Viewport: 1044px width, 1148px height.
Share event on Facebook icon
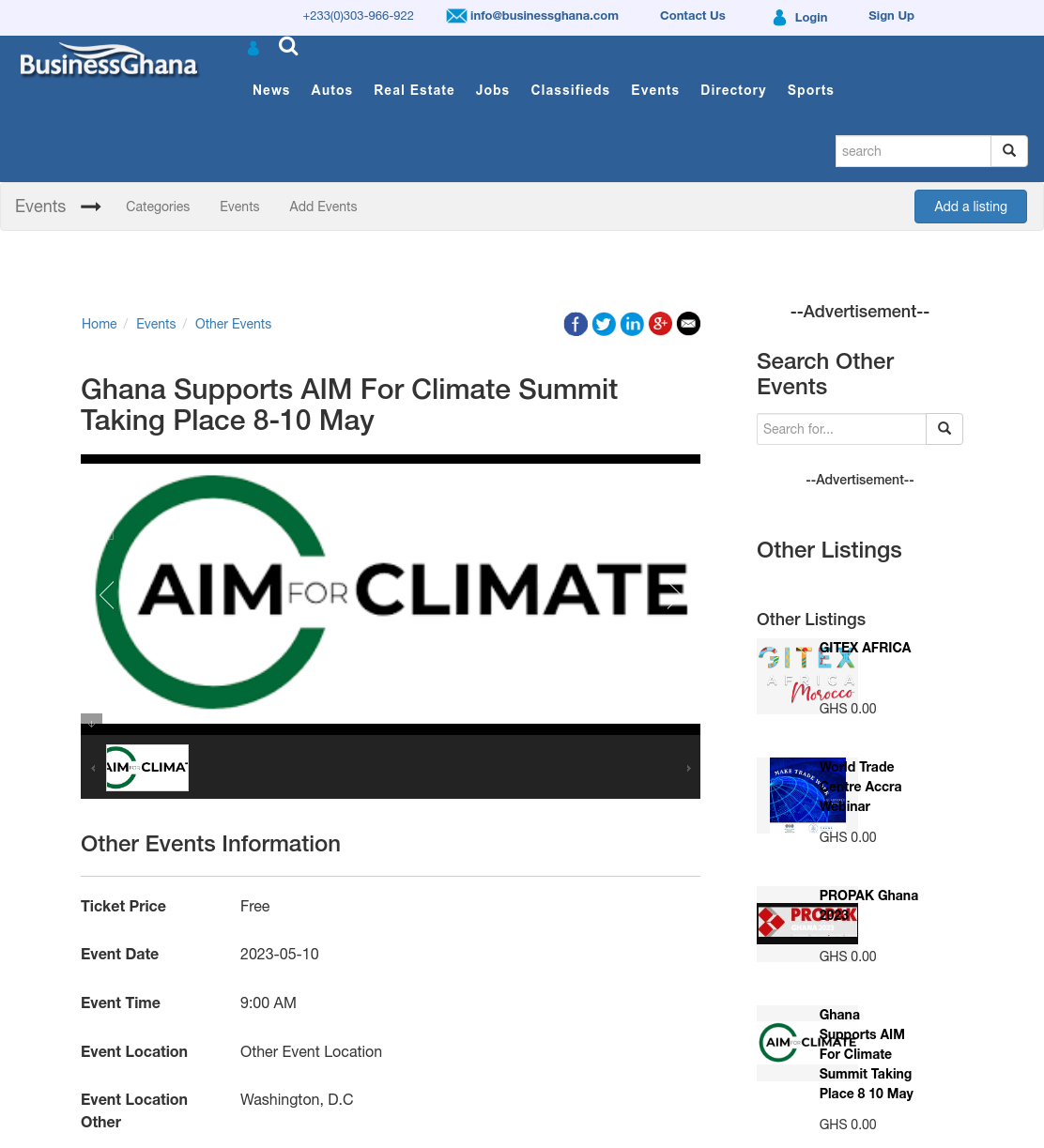(x=576, y=324)
